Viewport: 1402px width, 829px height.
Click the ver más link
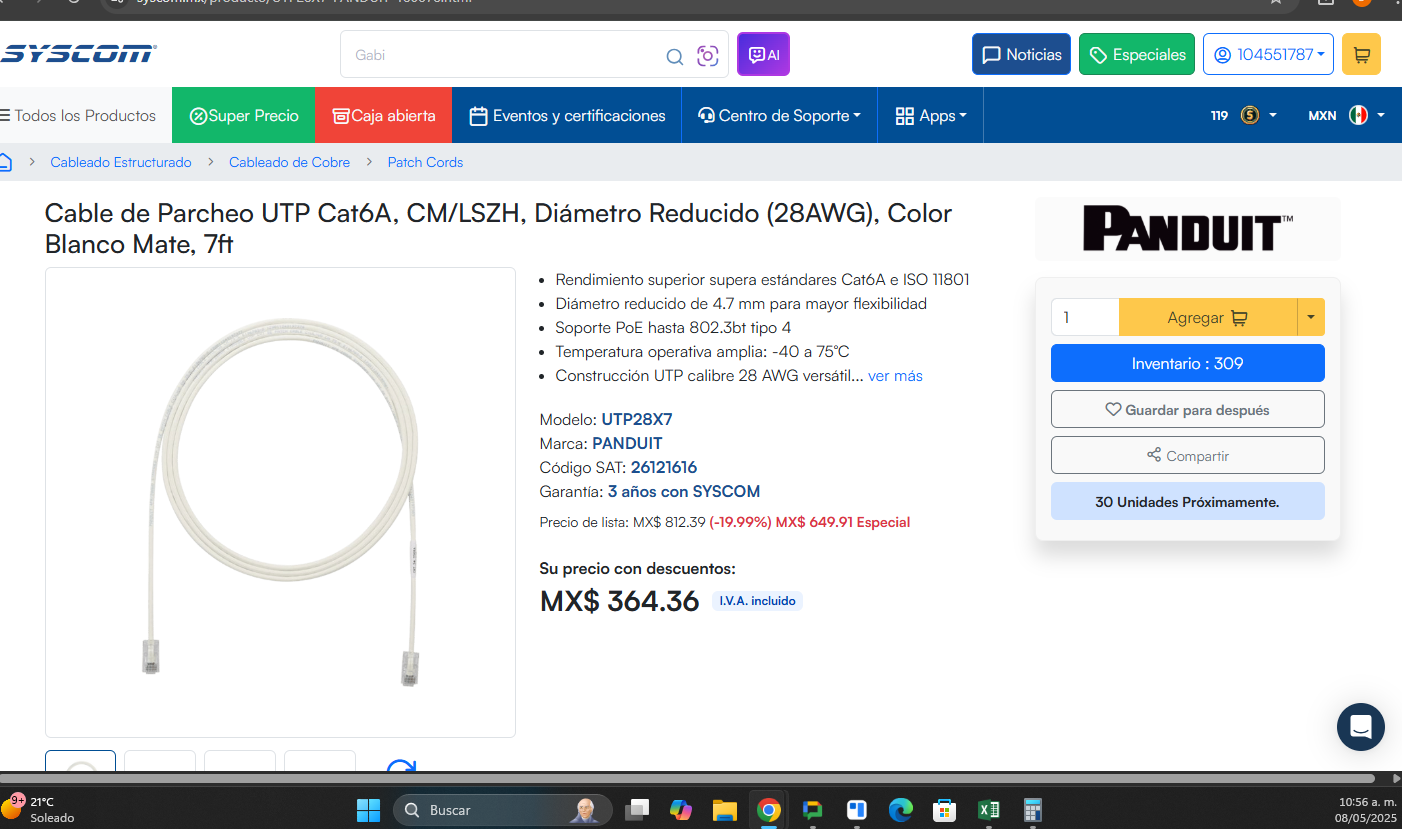pos(895,376)
